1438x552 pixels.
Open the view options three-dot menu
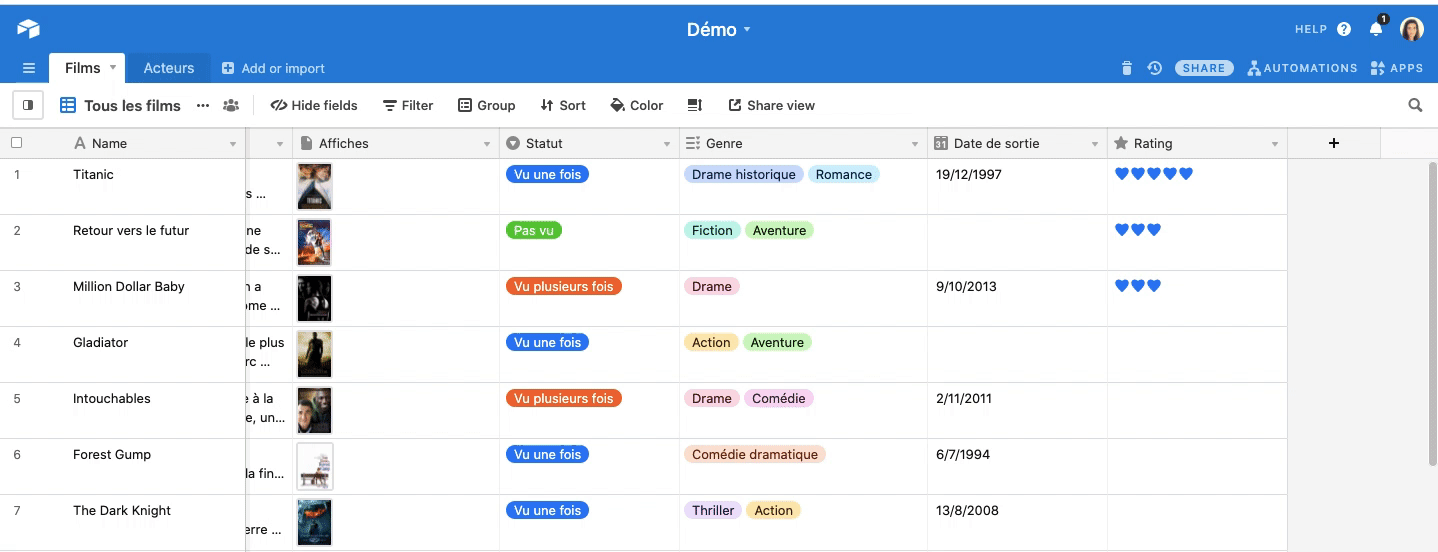(x=203, y=105)
